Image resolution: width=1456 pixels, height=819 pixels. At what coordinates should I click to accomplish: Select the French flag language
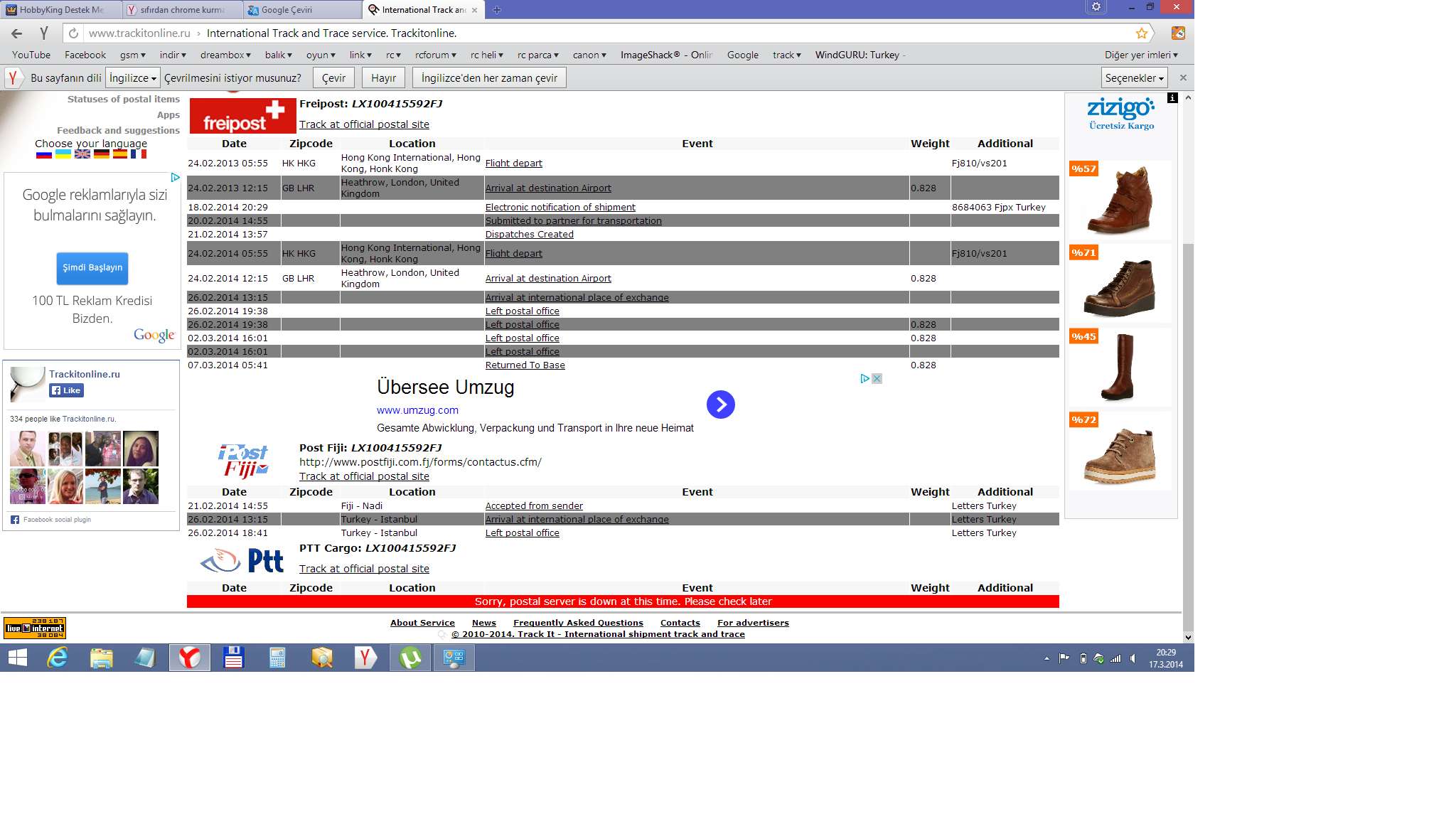click(x=139, y=154)
